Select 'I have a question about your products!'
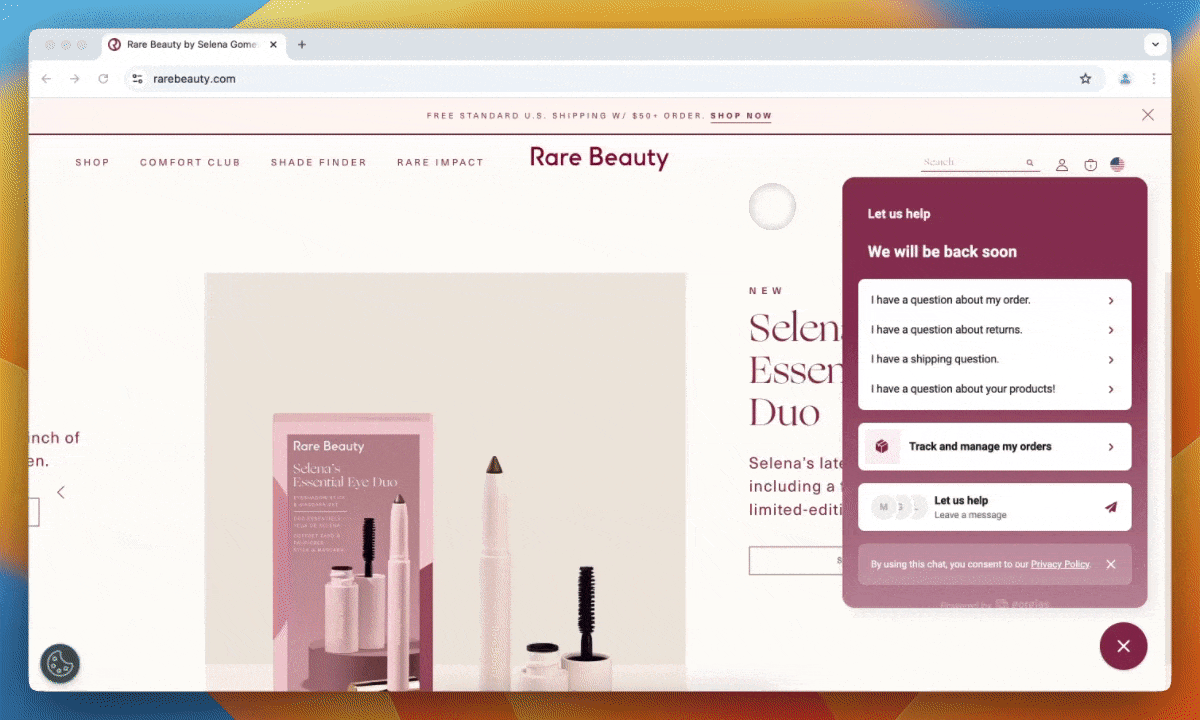The height and width of the screenshot is (720, 1200). pyautogui.click(x=994, y=389)
